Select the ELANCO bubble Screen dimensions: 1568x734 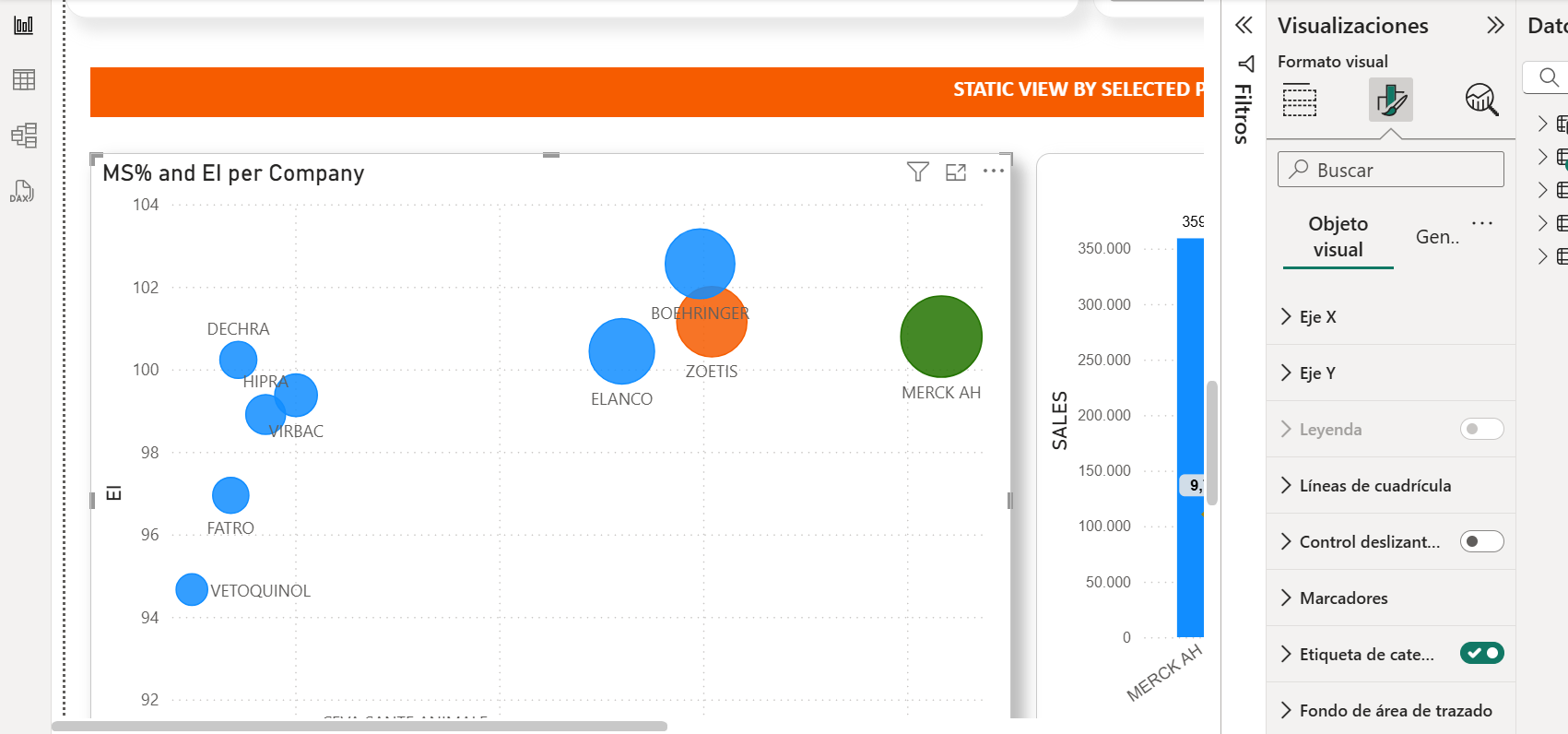[x=621, y=351]
